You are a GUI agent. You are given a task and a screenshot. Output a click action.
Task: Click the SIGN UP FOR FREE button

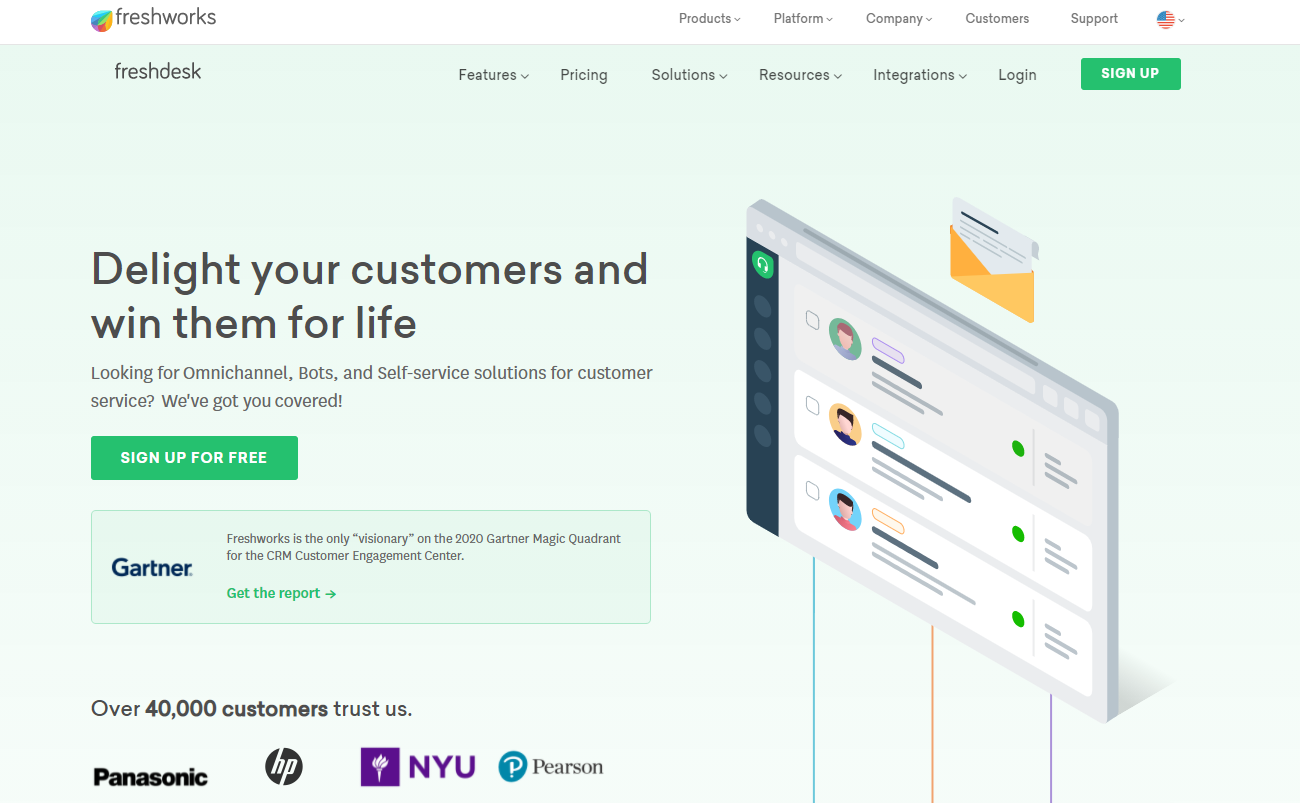point(194,458)
